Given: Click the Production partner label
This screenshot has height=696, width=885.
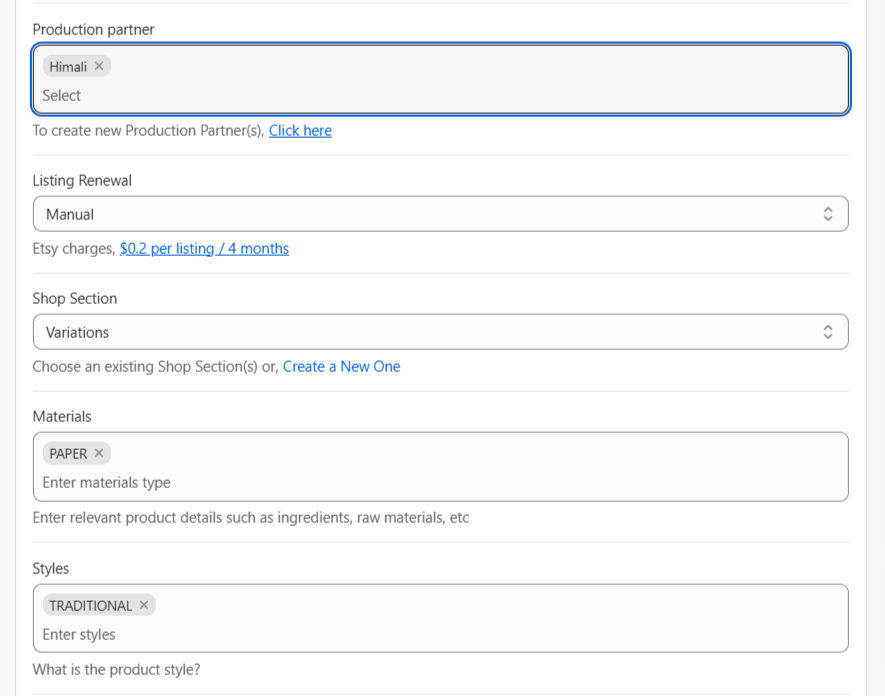Looking at the screenshot, I should 93,29.
